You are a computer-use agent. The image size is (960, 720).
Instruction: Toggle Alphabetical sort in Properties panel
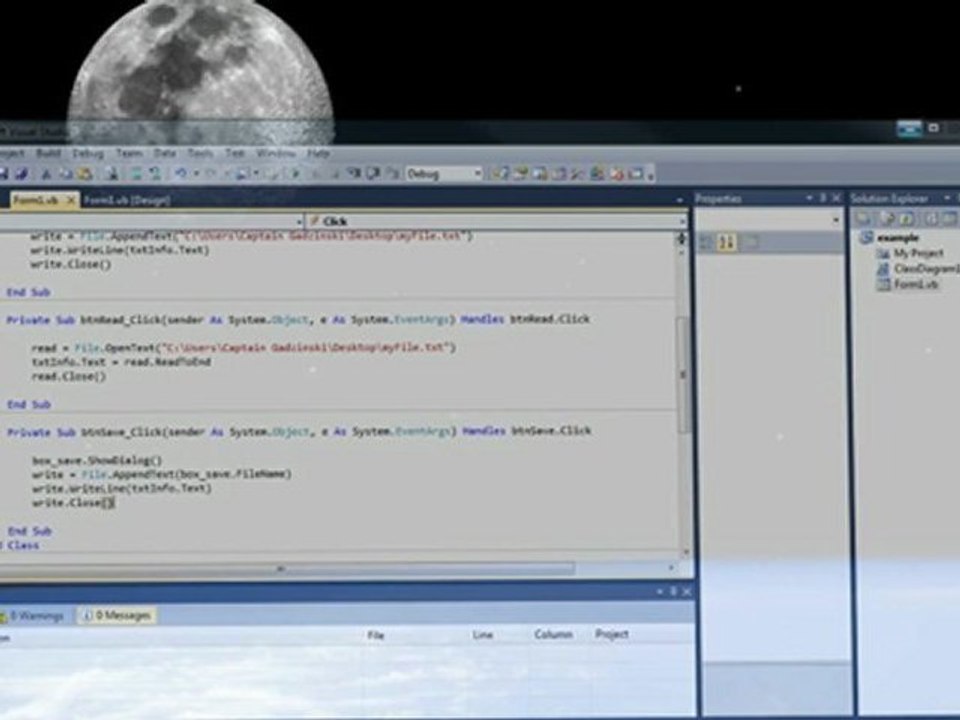(x=726, y=242)
